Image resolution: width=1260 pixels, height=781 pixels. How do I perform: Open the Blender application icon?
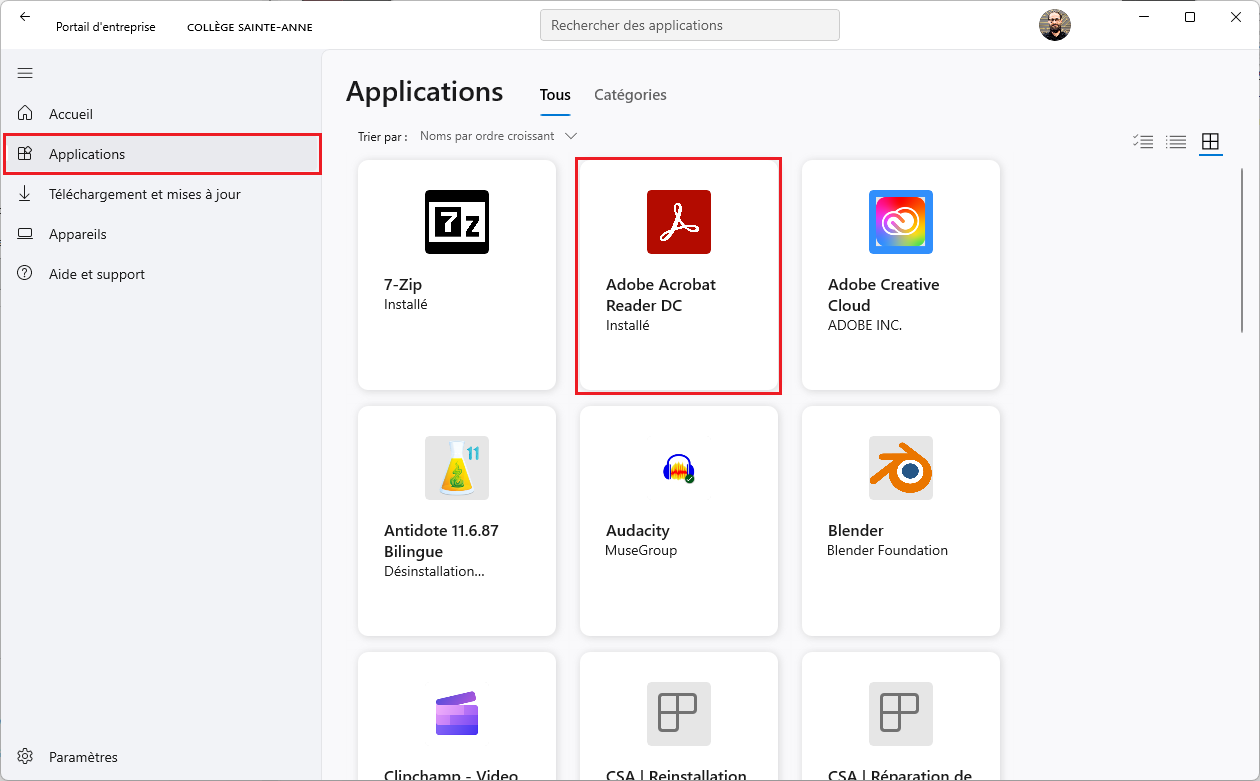[x=901, y=468]
